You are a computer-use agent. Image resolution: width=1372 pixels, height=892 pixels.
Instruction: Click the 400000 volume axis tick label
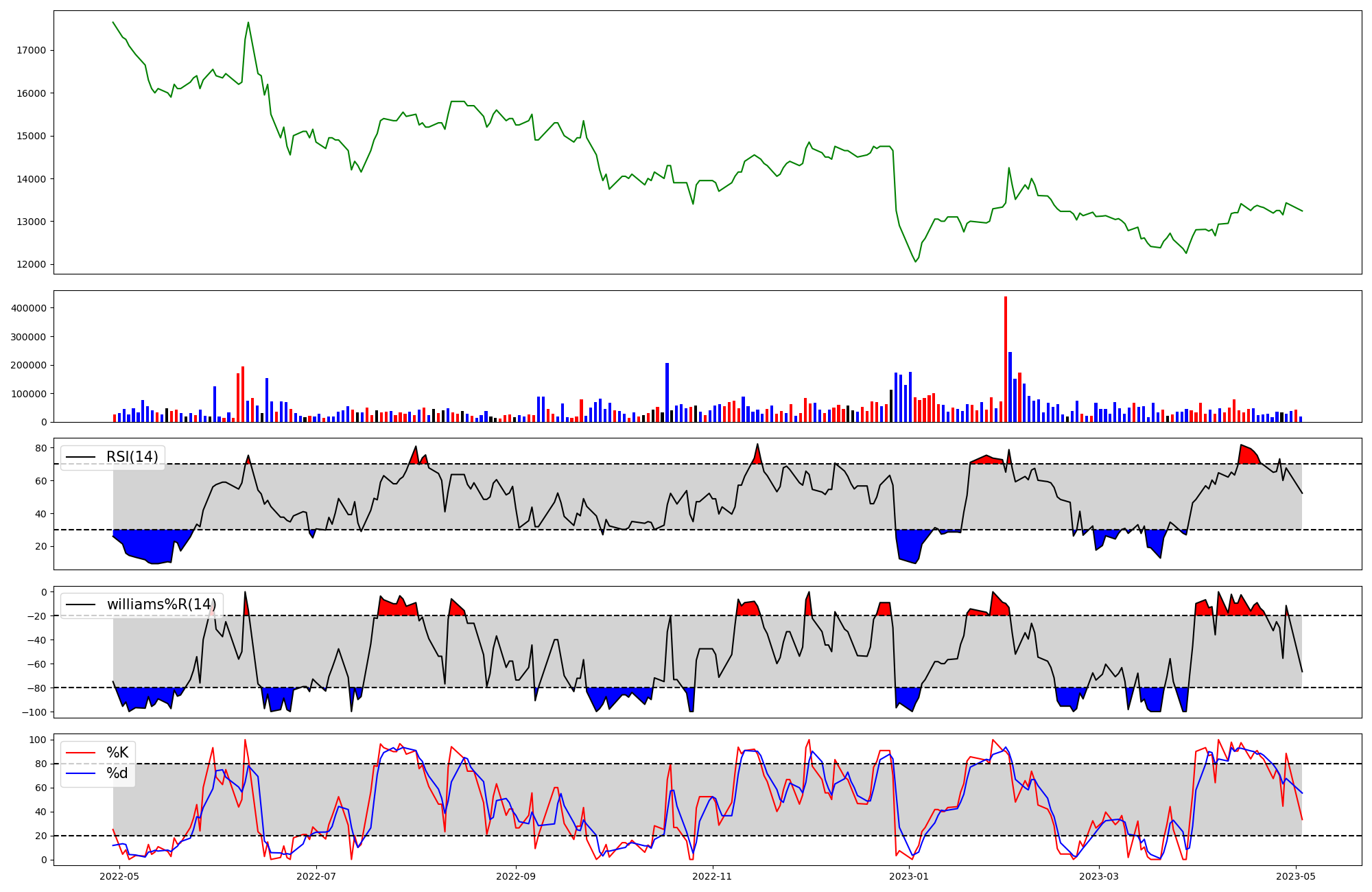[x=29, y=308]
